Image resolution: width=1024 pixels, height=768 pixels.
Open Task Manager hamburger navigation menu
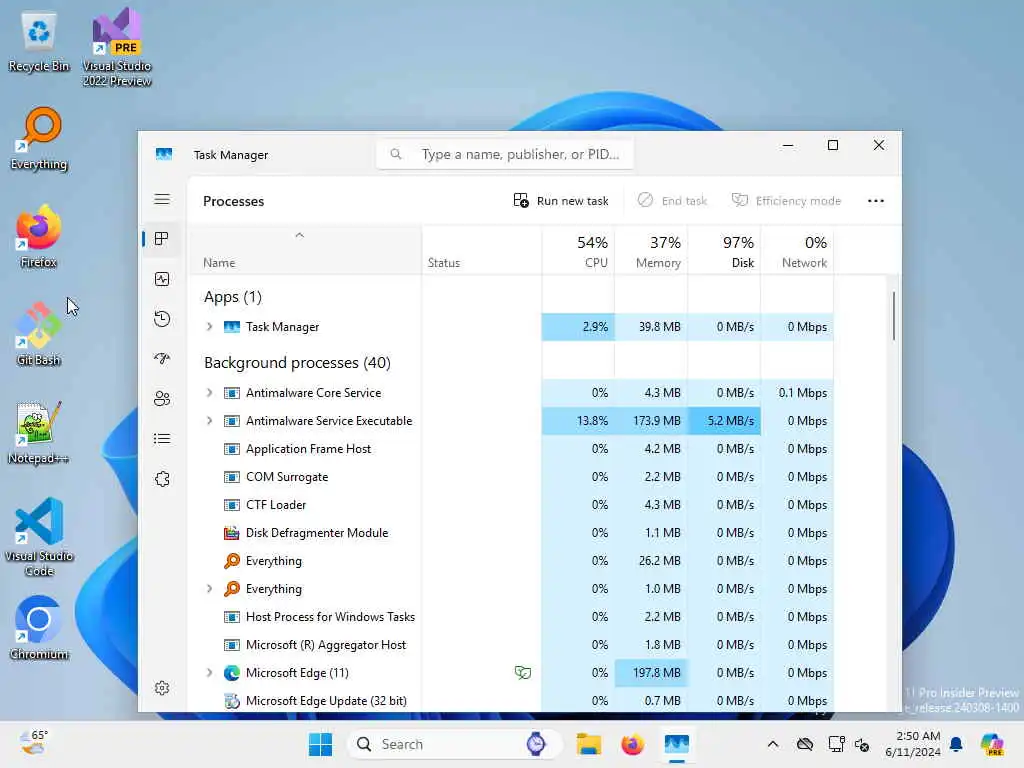point(162,200)
